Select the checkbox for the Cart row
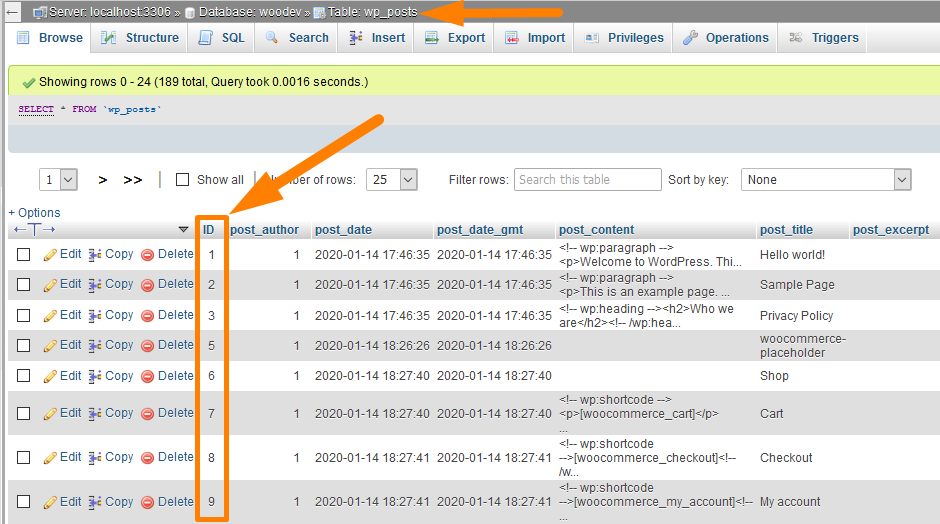Image resolution: width=940 pixels, height=524 pixels. click(x=23, y=413)
